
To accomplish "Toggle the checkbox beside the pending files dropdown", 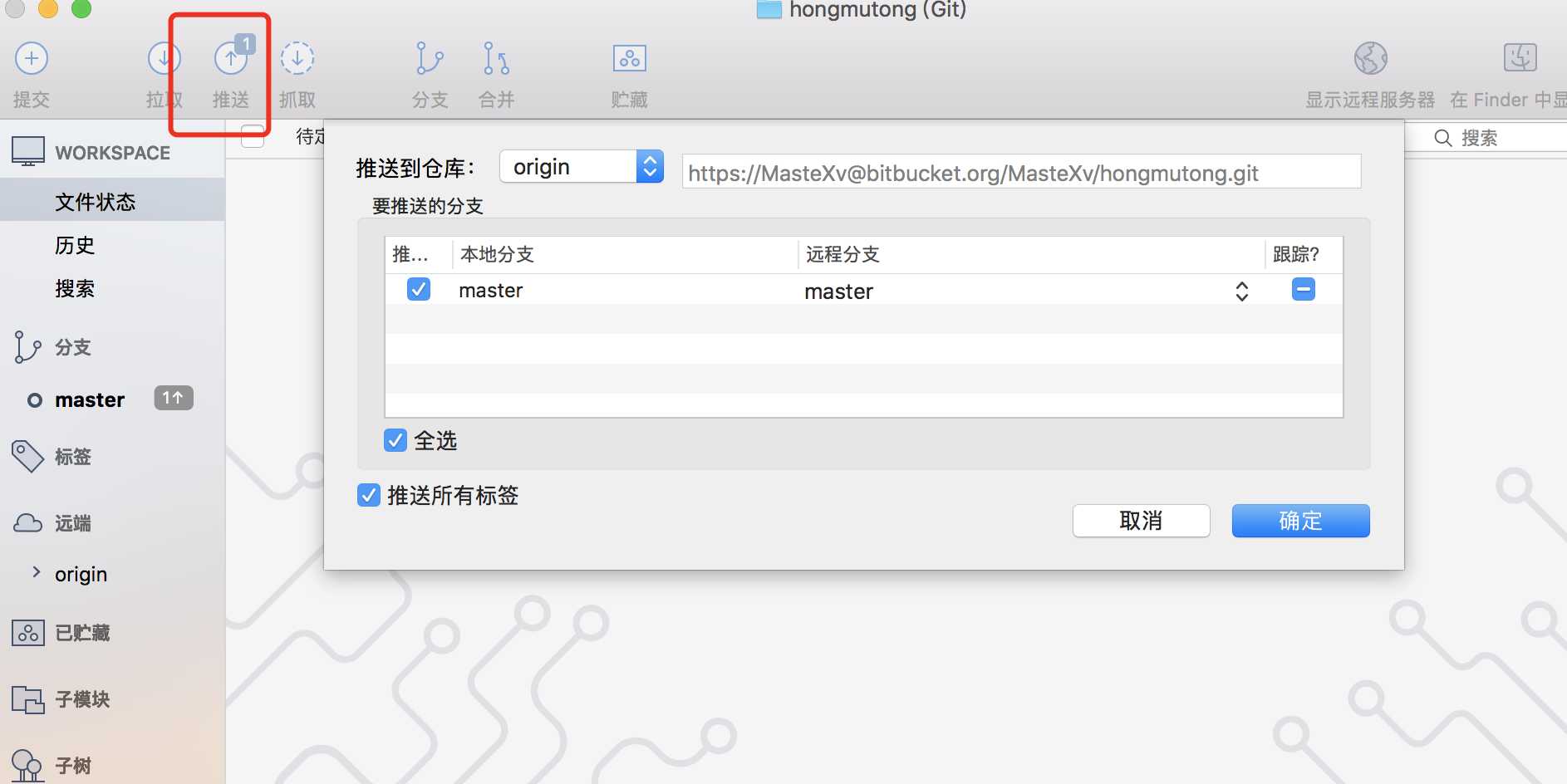I will (253, 135).
